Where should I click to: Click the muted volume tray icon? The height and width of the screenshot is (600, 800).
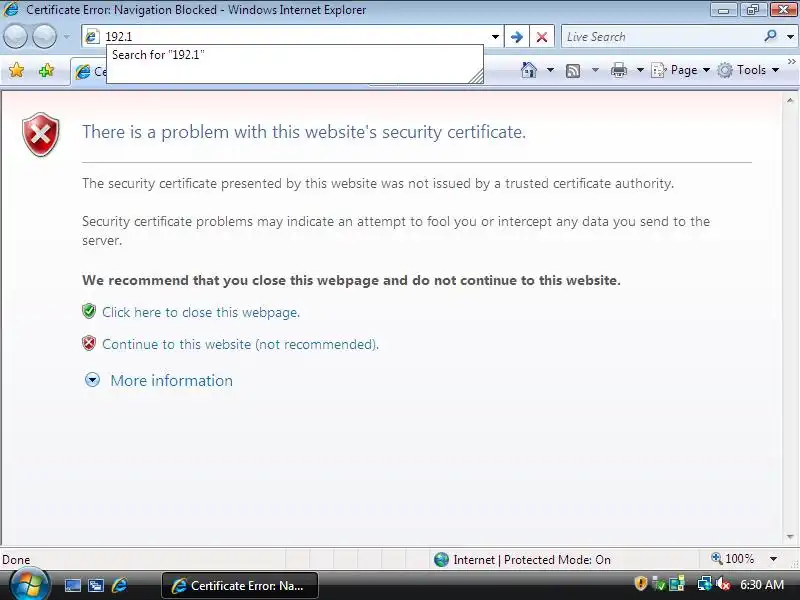[722, 584]
